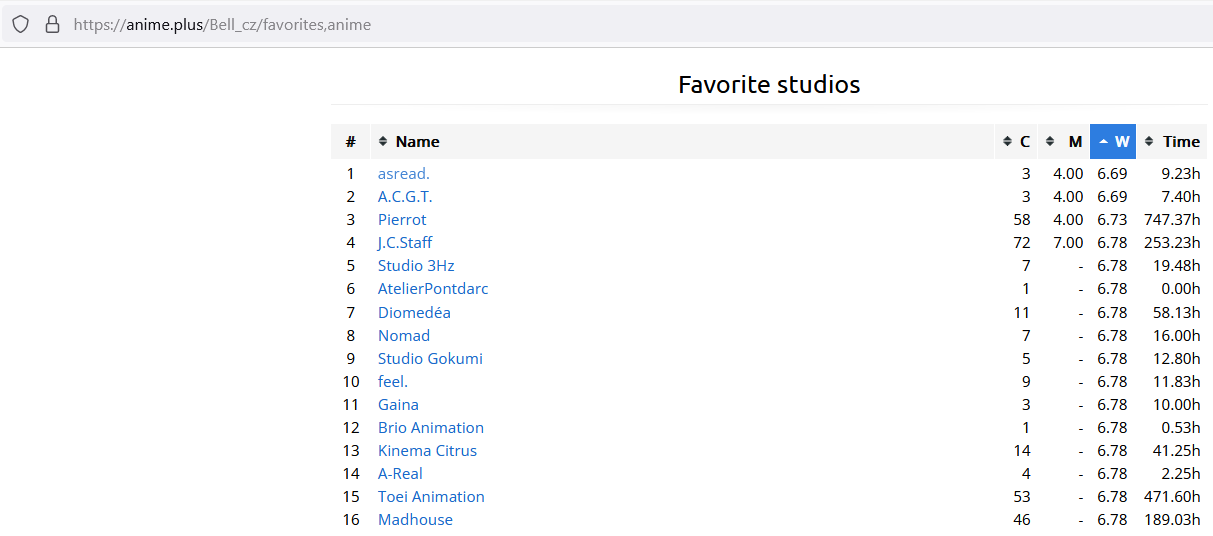Click the Studio 3Hz link
Image resolution: width=1213 pixels, height=536 pixels.
[416, 266]
